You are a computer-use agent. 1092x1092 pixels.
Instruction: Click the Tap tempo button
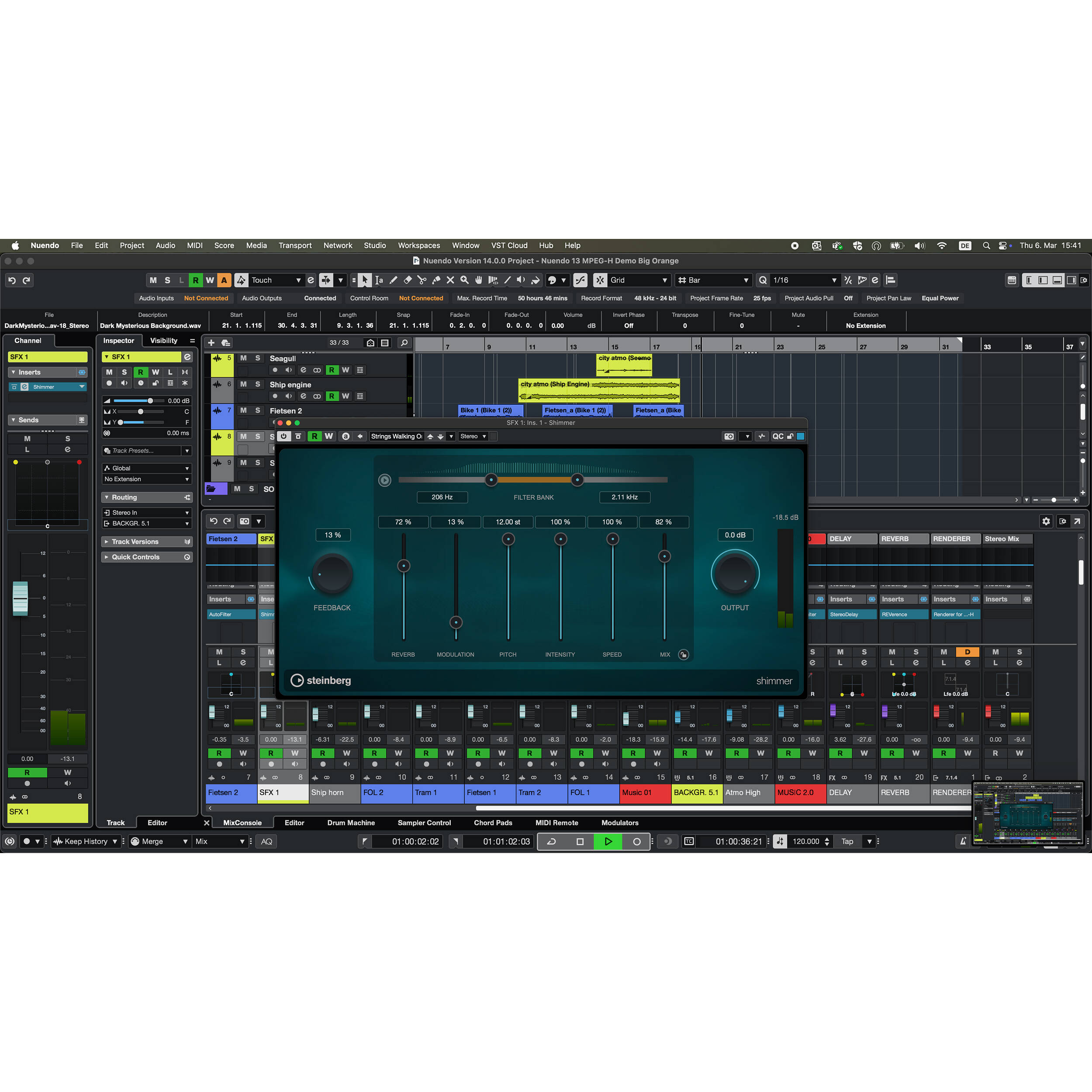pyautogui.click(x=847, y=841)
